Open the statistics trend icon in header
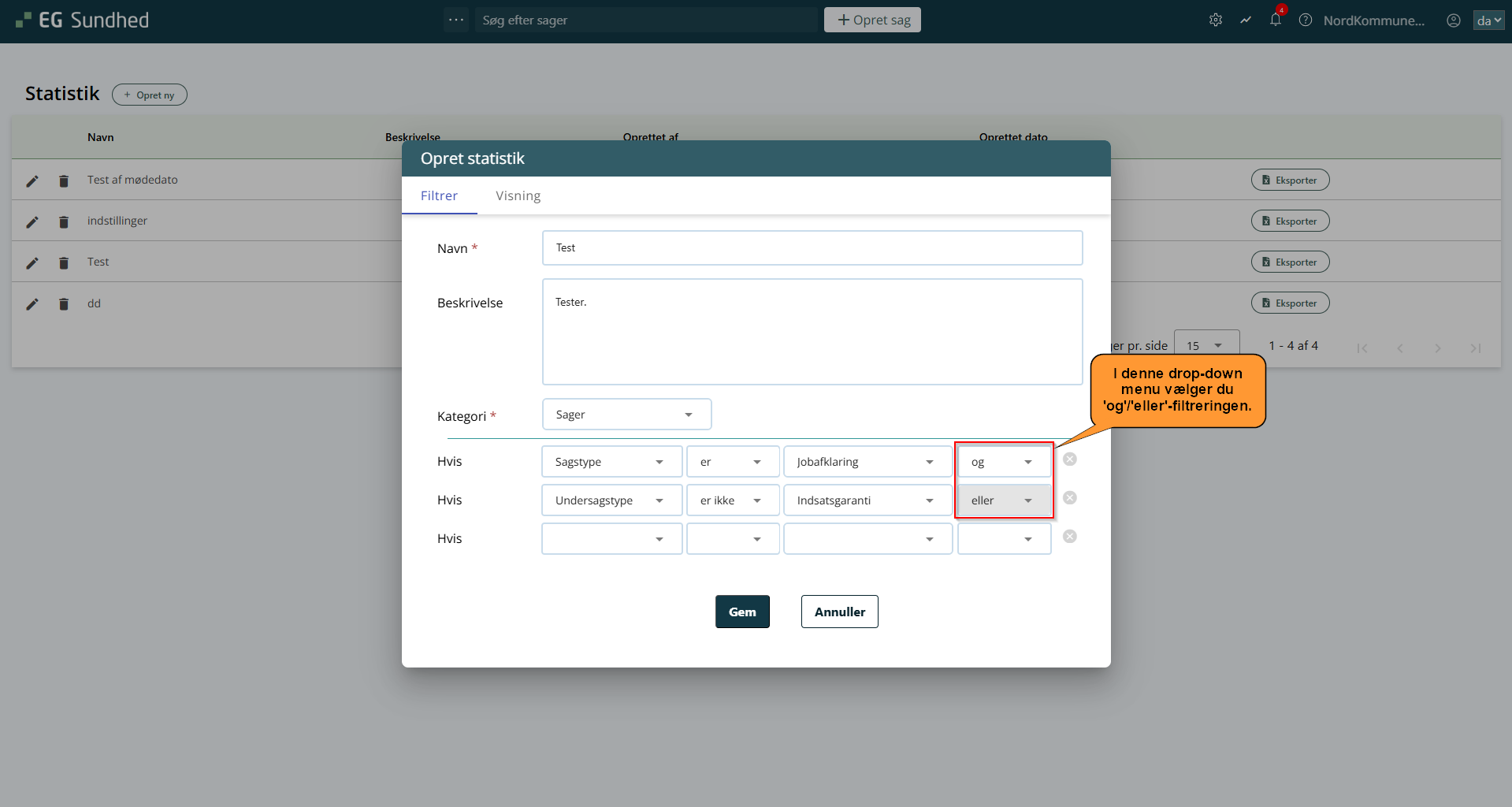The height and width of the screenshot is (807, 1512). coord(1246,20)
